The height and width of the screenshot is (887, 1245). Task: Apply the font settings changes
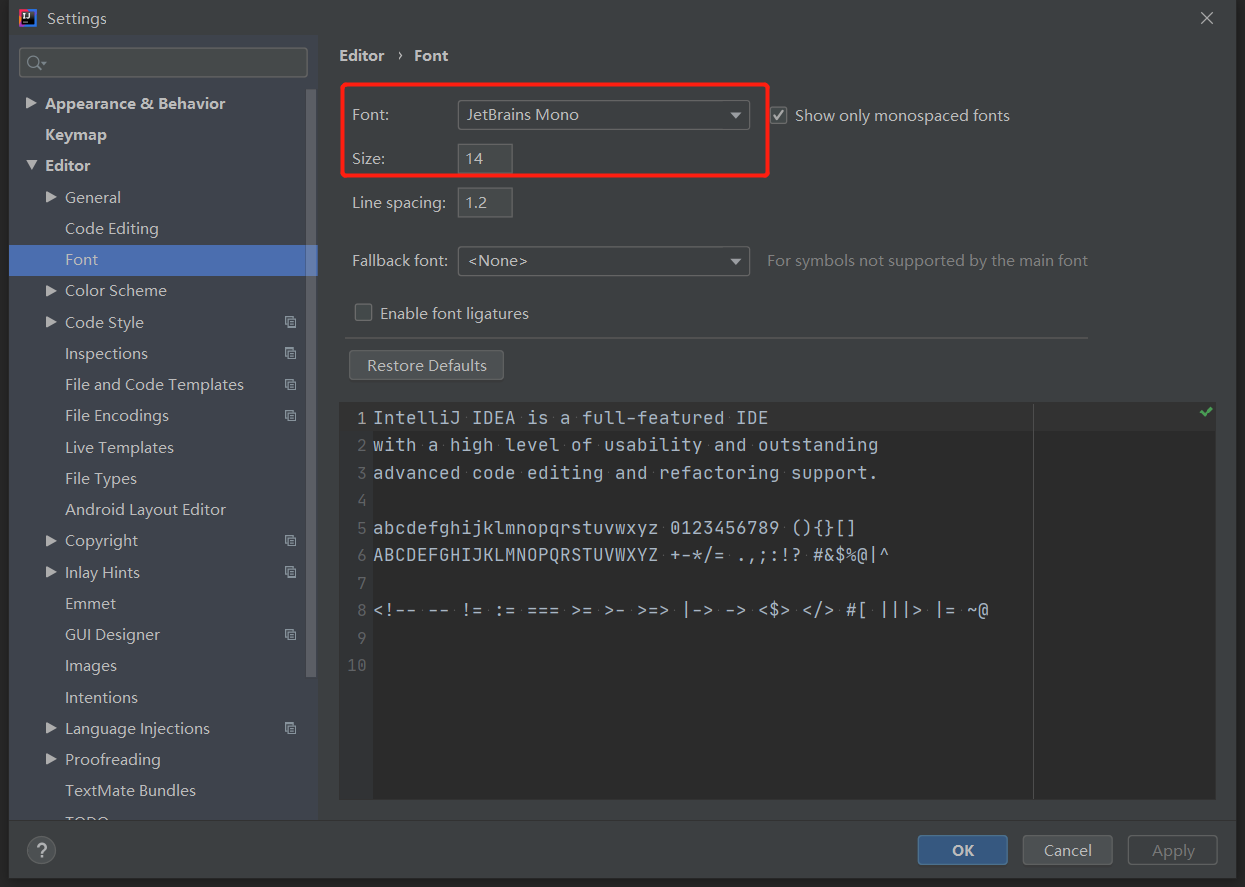1172,850
